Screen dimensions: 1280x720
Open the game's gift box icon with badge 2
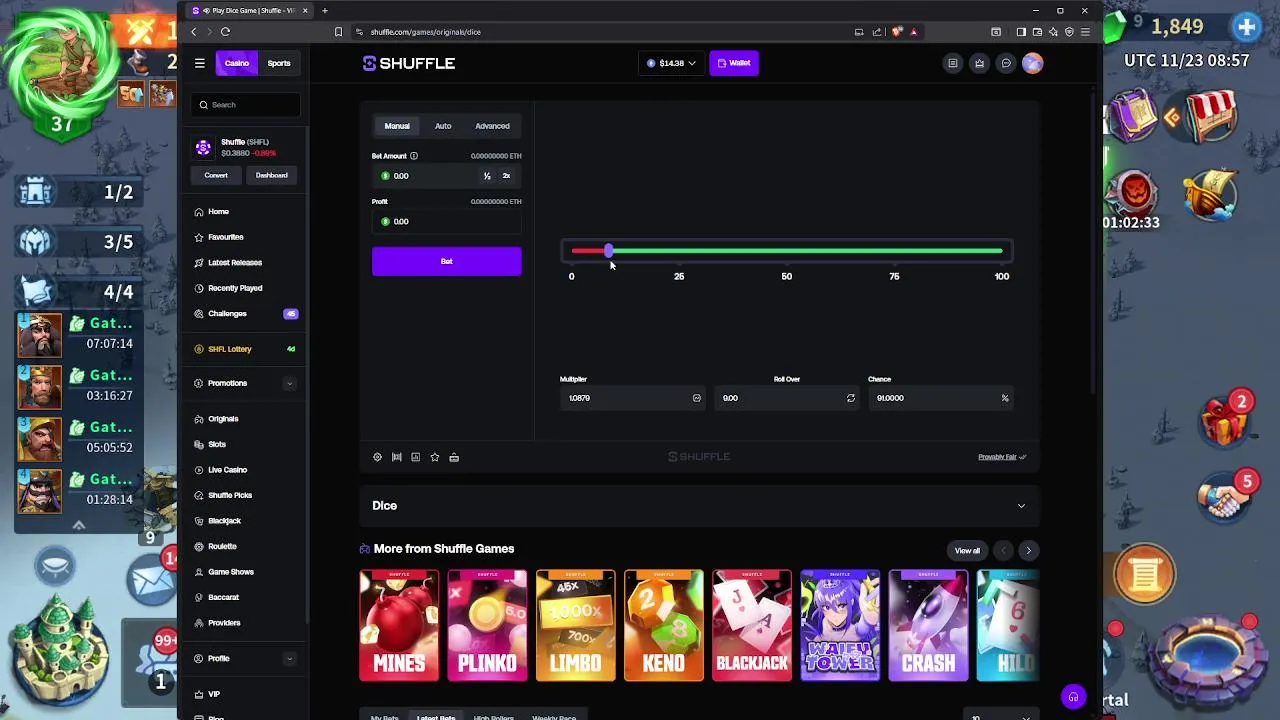1226,420
